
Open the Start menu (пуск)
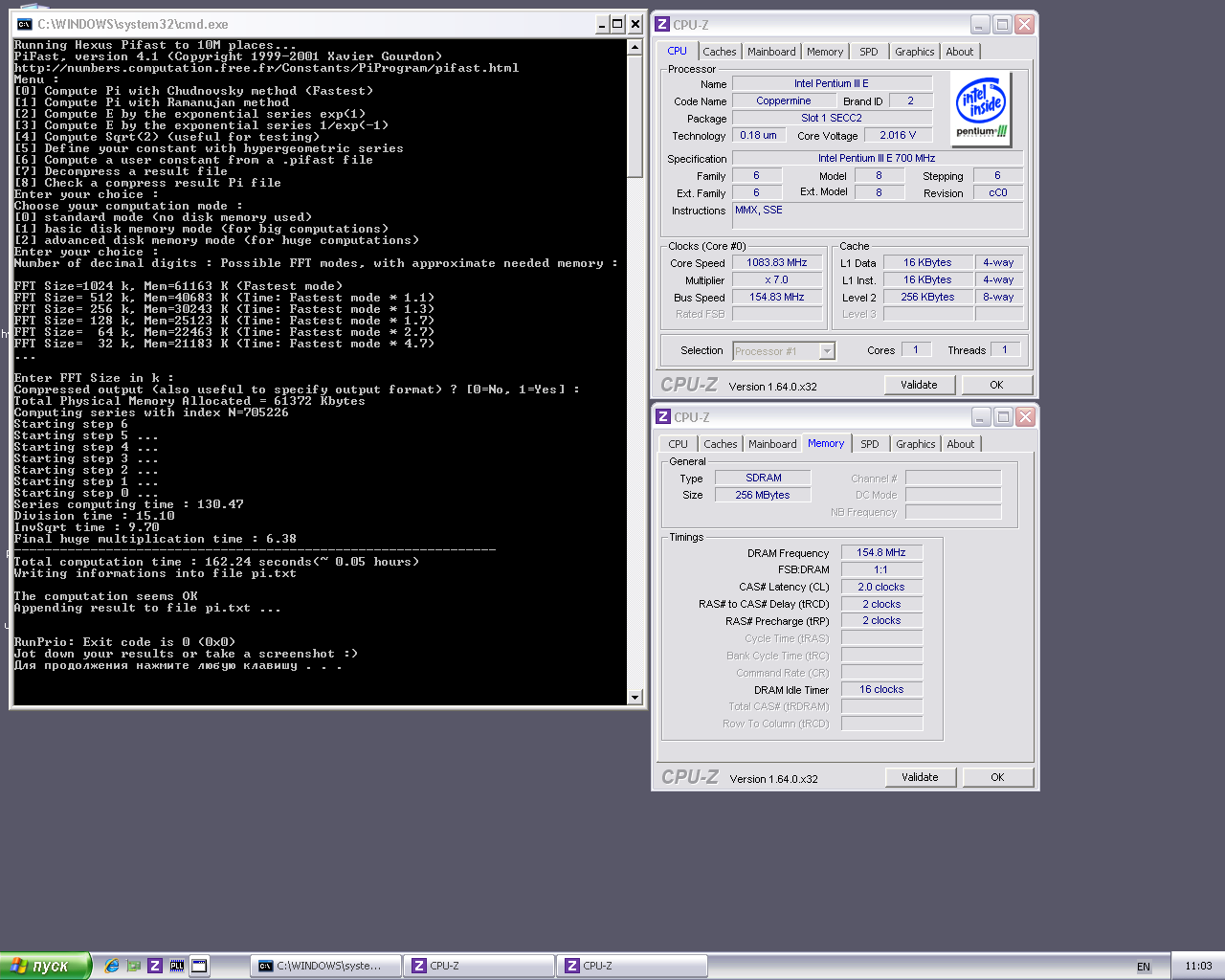(46, 966)
